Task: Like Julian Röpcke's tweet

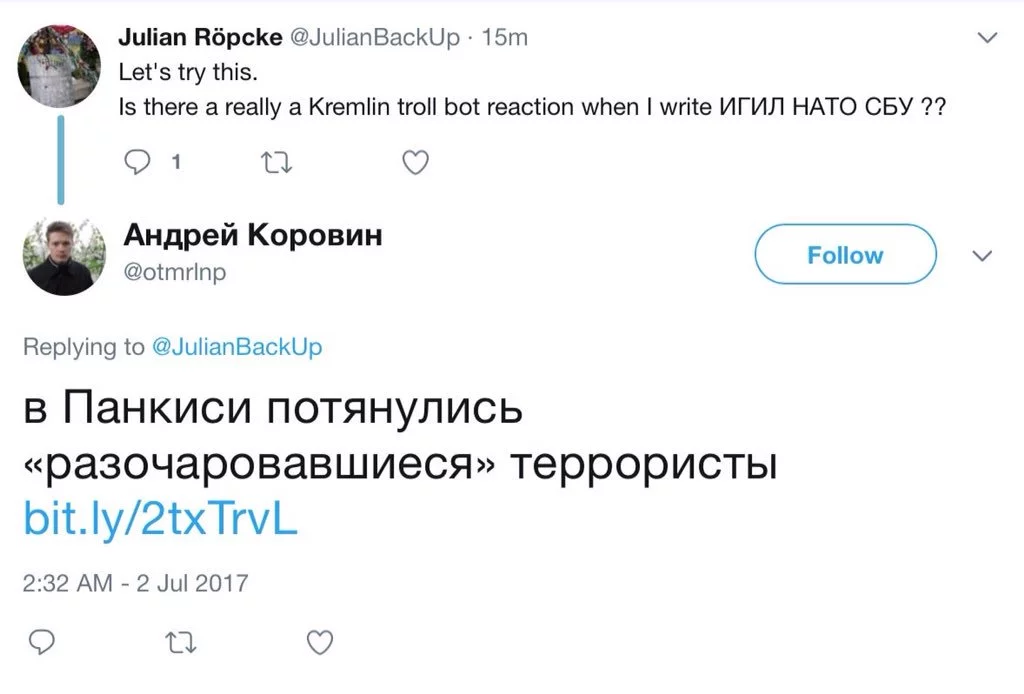Action: tap(414, 164)
